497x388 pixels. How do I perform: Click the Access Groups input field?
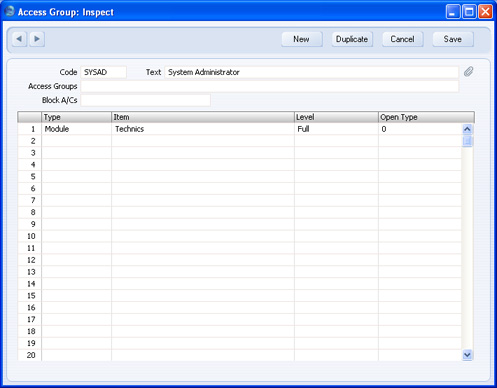[270, 86]
